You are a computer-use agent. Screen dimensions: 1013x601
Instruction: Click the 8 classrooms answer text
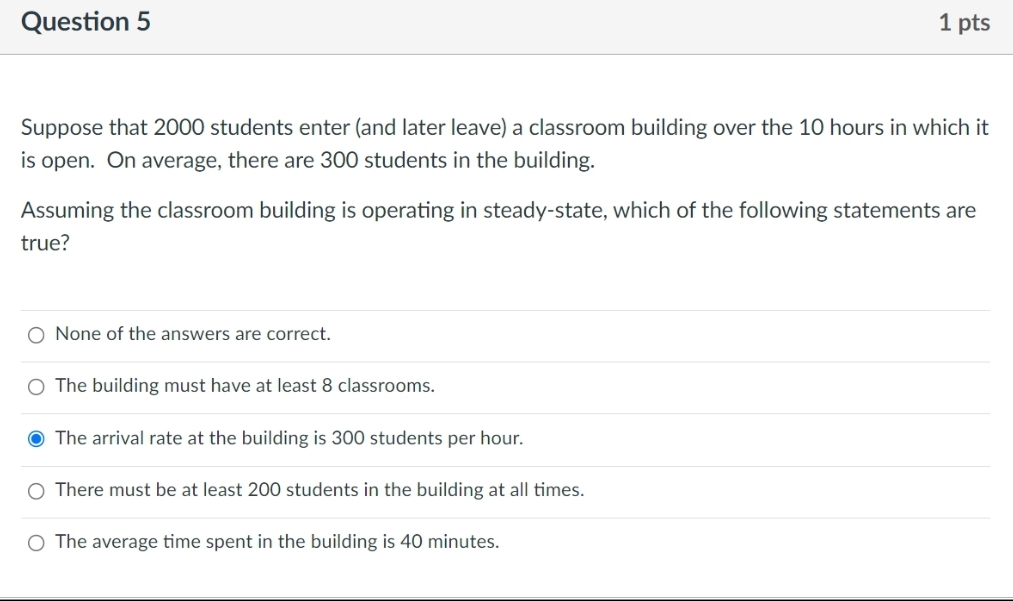point(245,385)
